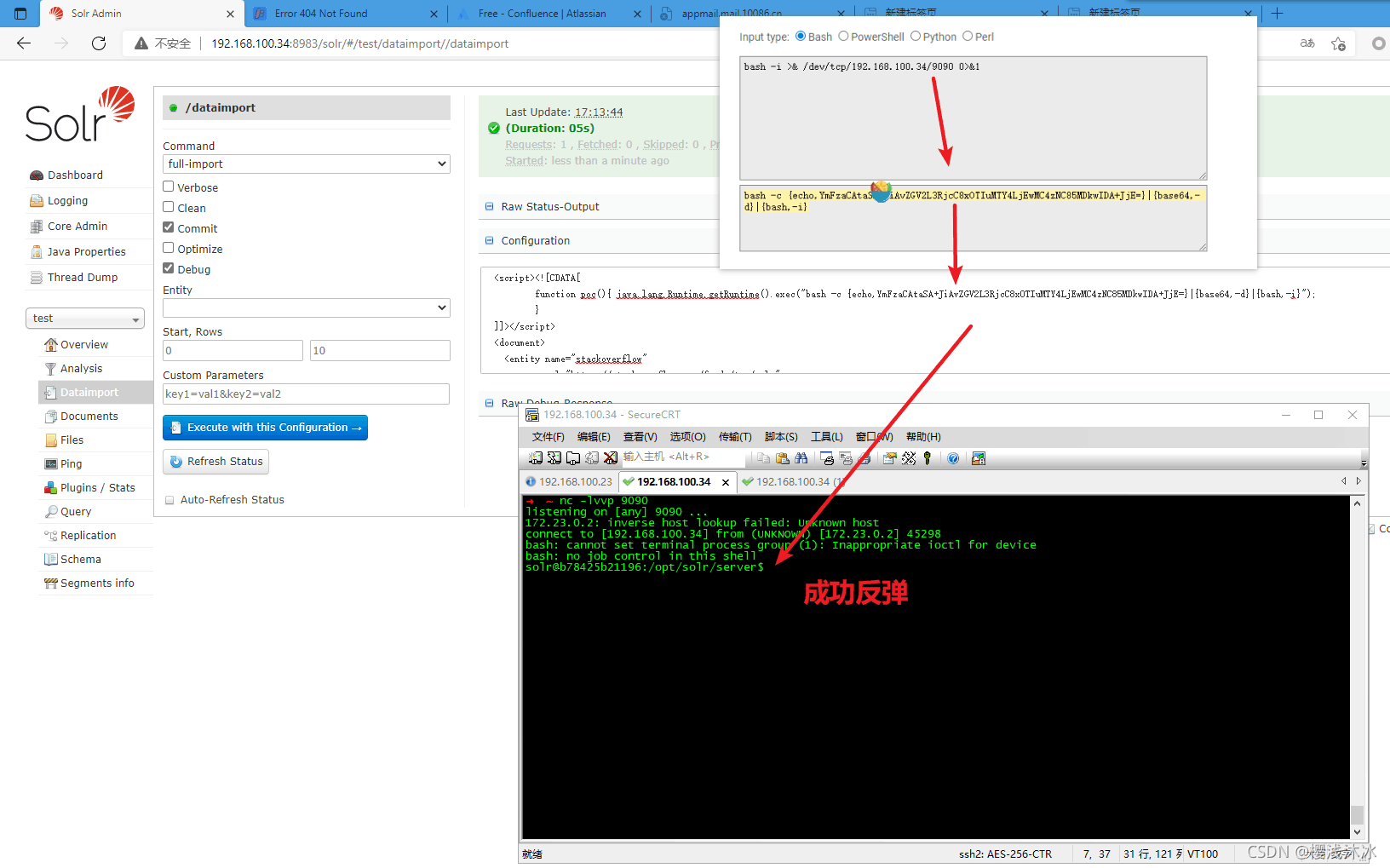The image size is (1390, 868).
Task: Open the Command full-import dropdown
Action: pyautogui.click(x=307, y=164)
